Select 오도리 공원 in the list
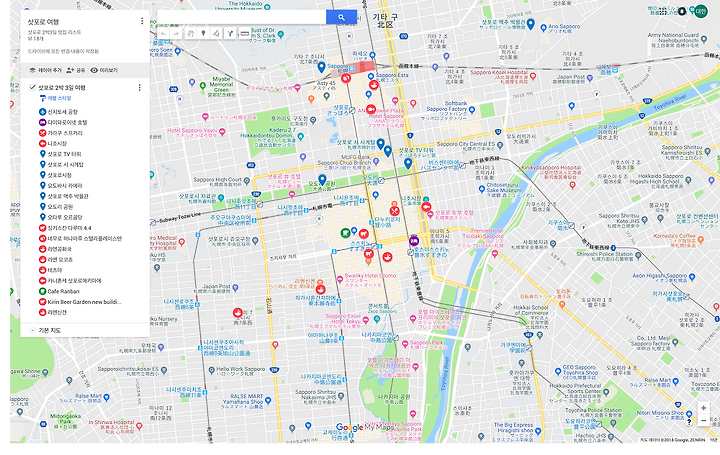This screenshot has height=455, width=720. point(61,207)
